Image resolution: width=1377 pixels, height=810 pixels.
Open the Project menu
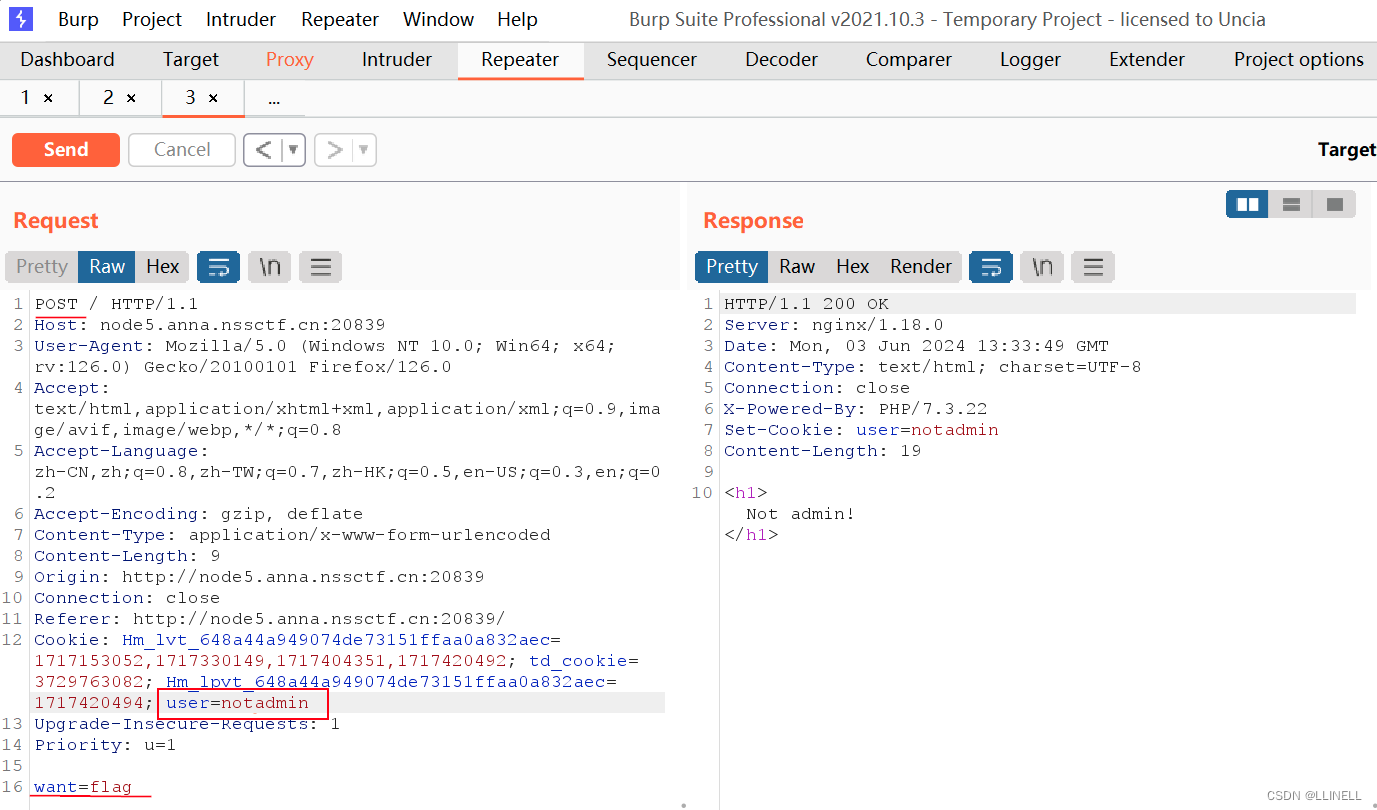pyautogui.click(x=152, y=19)
